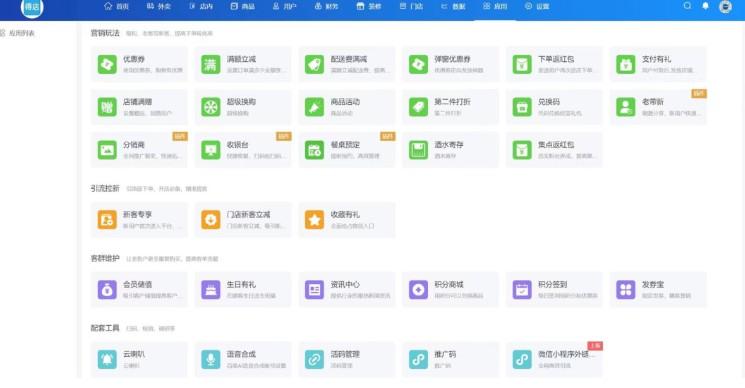Open the 优惠券 coupon app icon
Viewport: 745px width, 388px height.
[x=107, y=64]
